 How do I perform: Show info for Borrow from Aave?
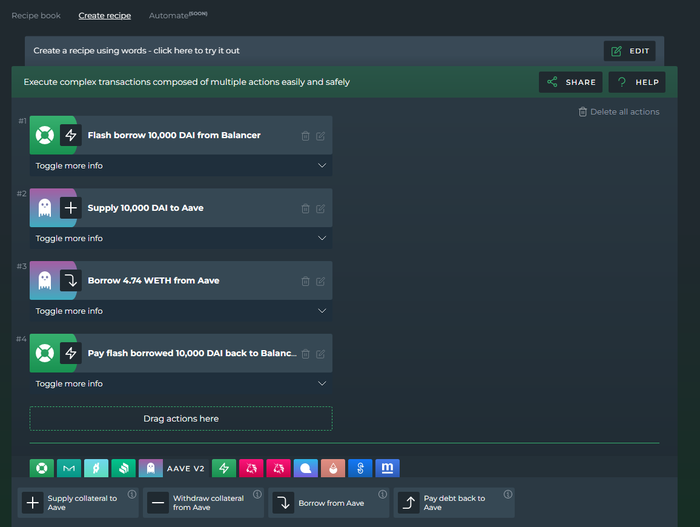(x=383, y=494)
